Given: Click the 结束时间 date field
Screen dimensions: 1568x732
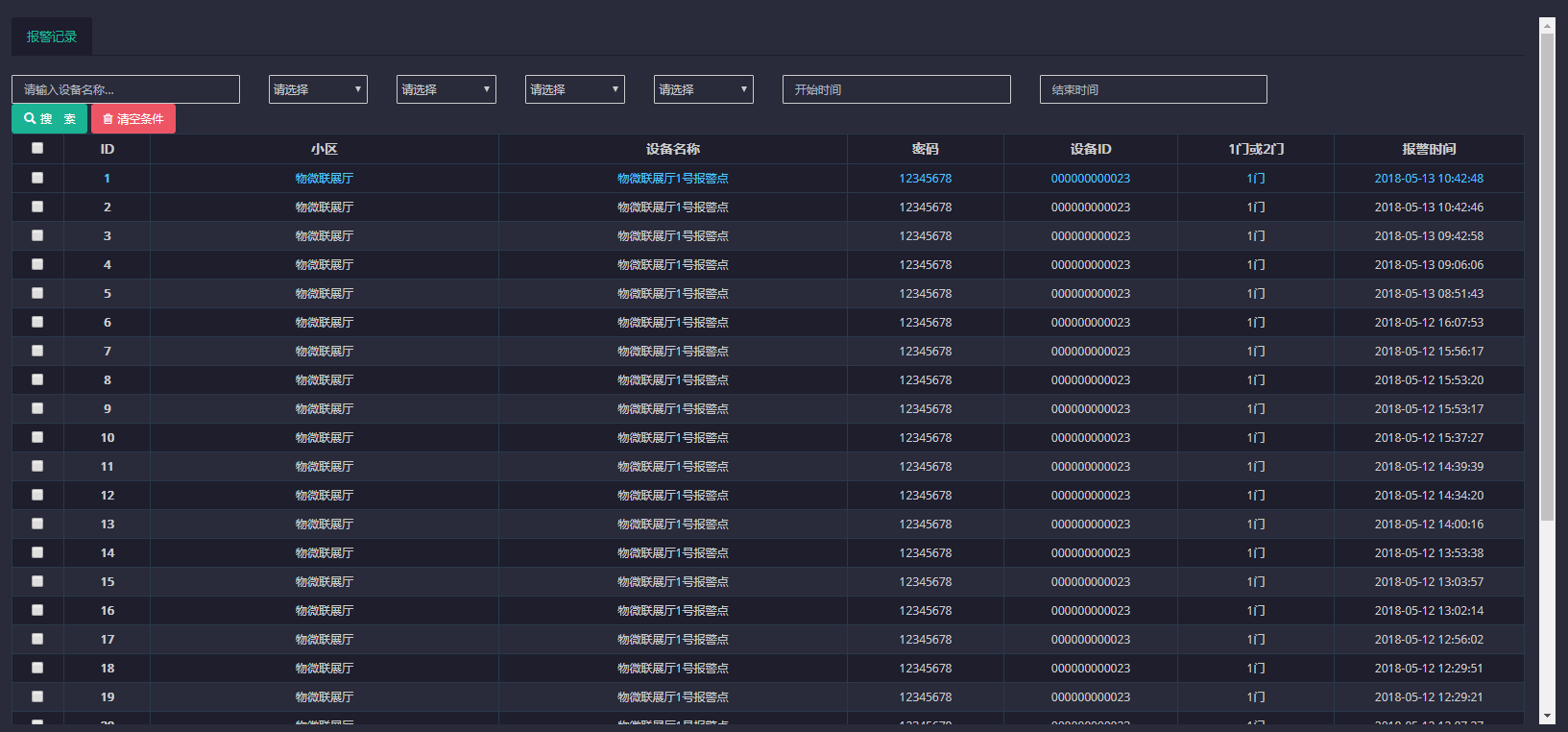Looking at the screenshot, I should click(x=1153, y=89).
